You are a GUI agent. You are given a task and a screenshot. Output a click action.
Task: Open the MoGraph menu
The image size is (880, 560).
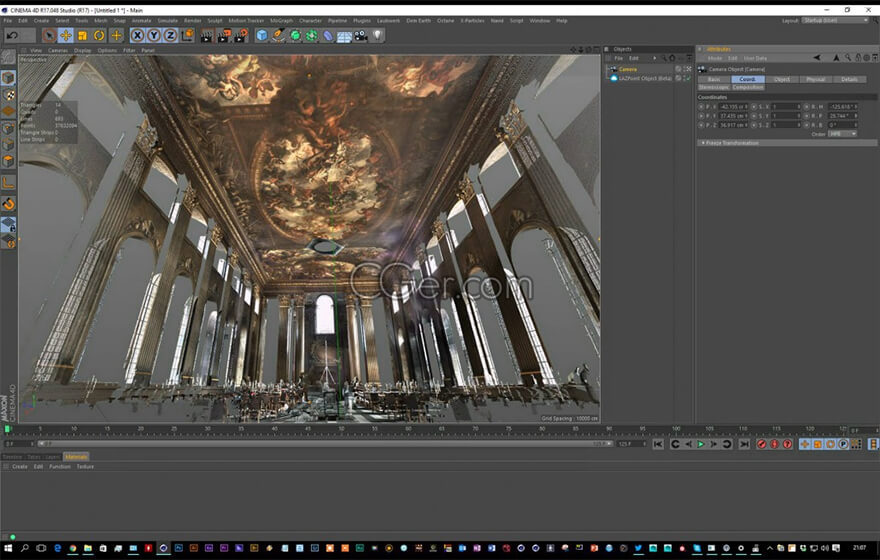click(x=281, y=21)
